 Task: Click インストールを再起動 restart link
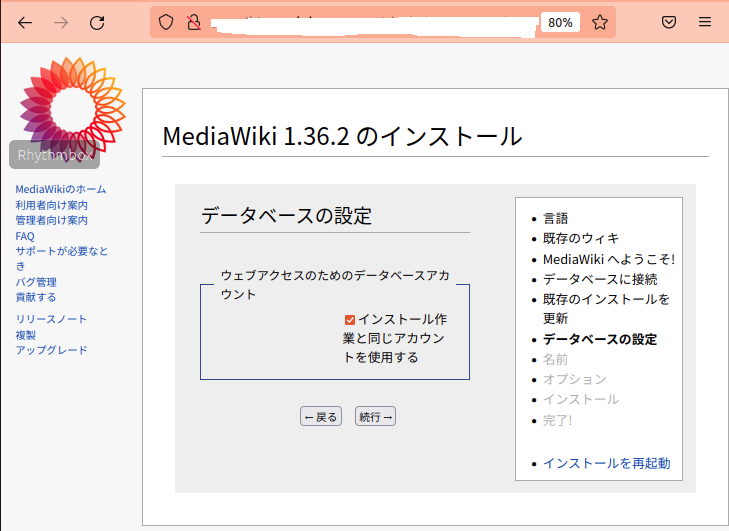click(607, 464)
